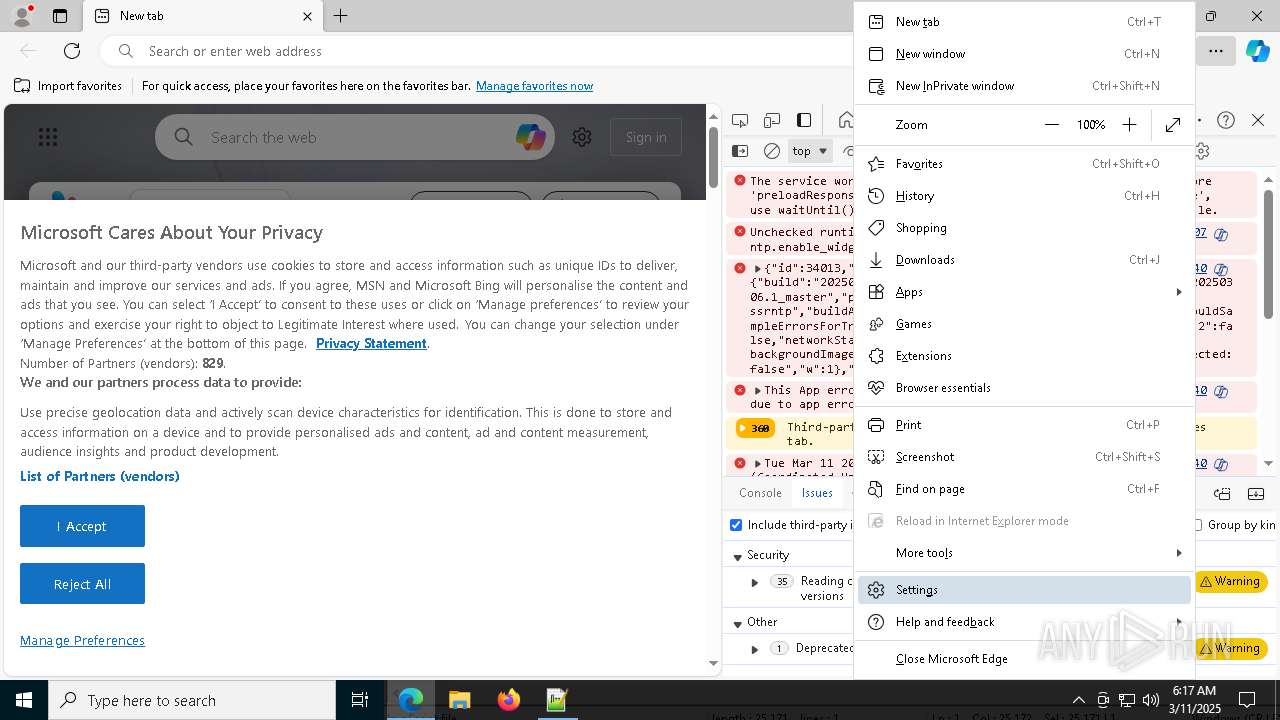Viewport: 1280px width, 720px height.
Task: Click the Edge ellipsis menu button
Action: pos(1215,51)
